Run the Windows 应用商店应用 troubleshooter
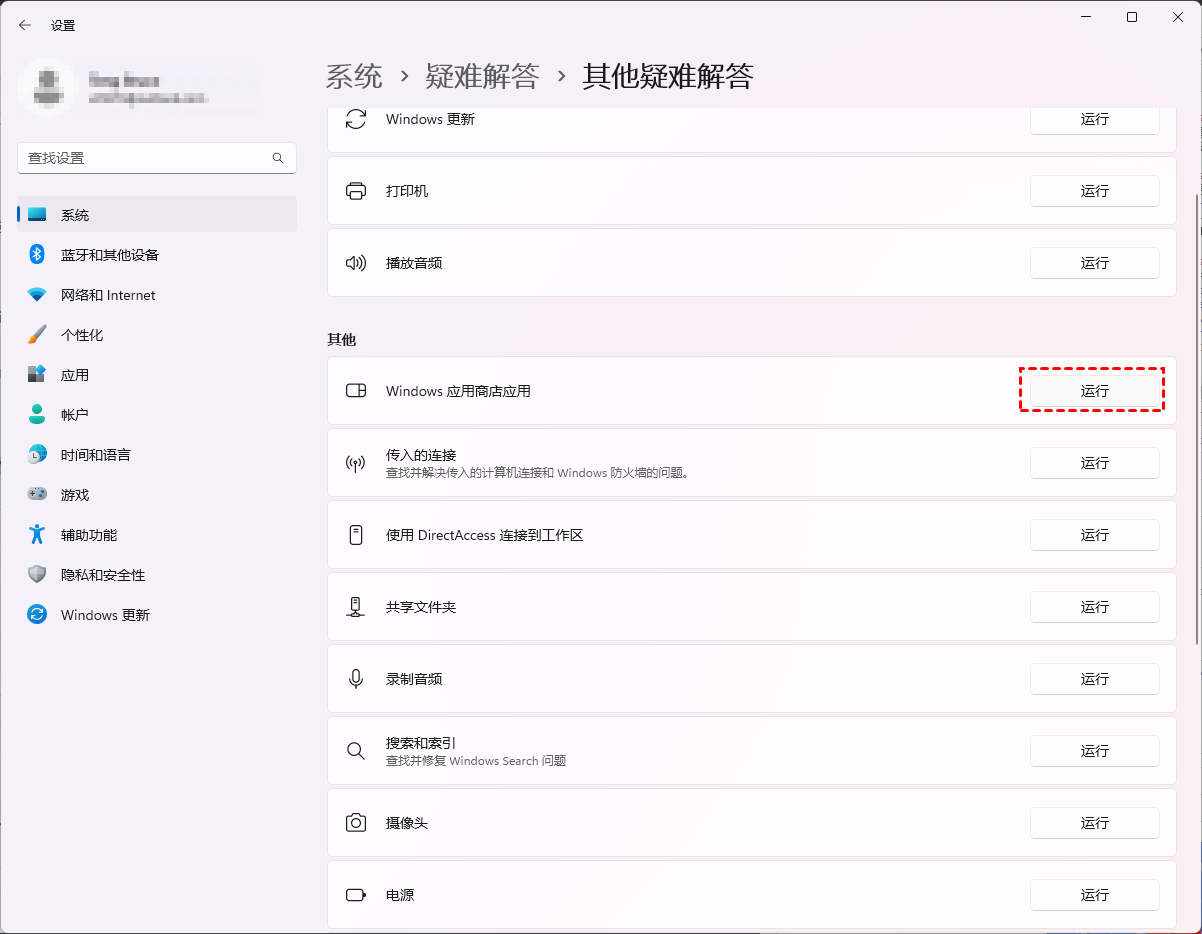 (1094, 391)
